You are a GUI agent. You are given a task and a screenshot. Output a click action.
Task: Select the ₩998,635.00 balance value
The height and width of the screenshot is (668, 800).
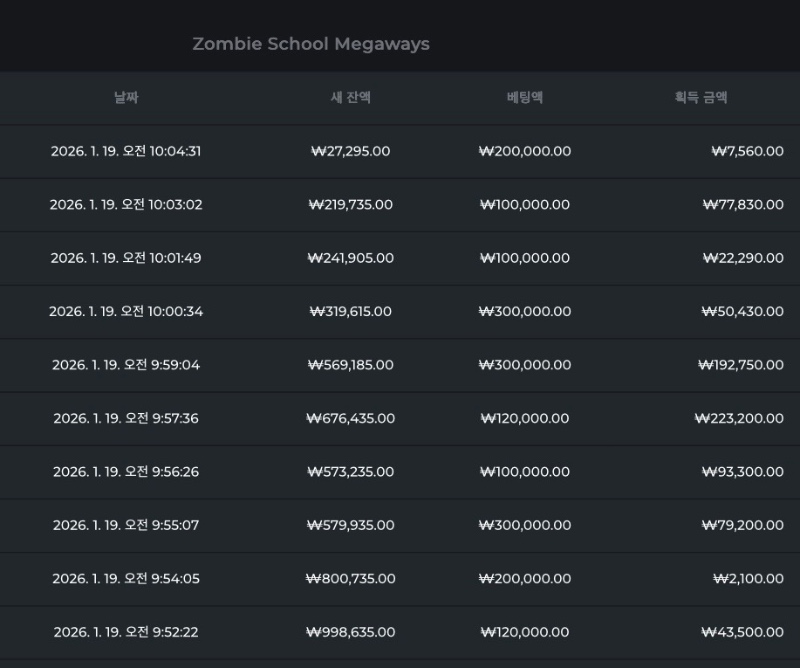coord(351,632)
